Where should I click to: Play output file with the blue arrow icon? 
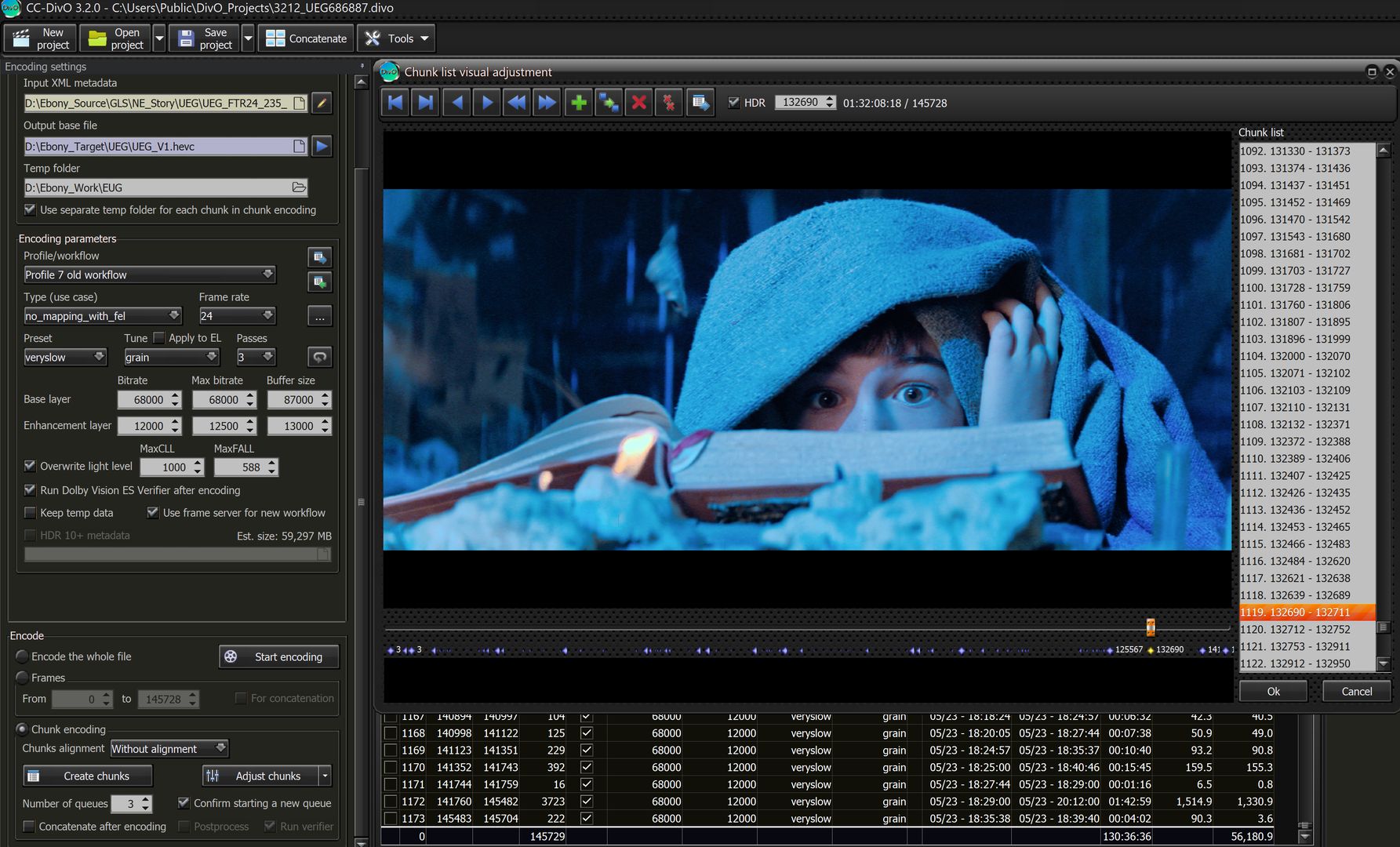tap(322, 146)
